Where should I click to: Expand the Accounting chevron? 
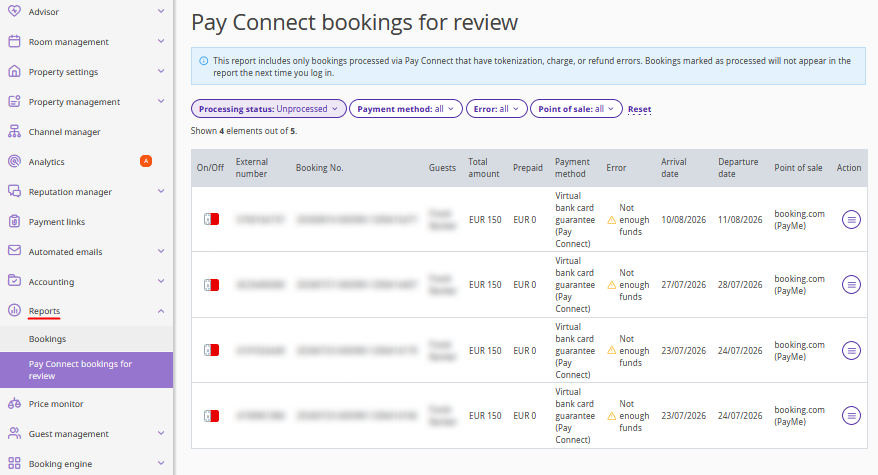161,281
